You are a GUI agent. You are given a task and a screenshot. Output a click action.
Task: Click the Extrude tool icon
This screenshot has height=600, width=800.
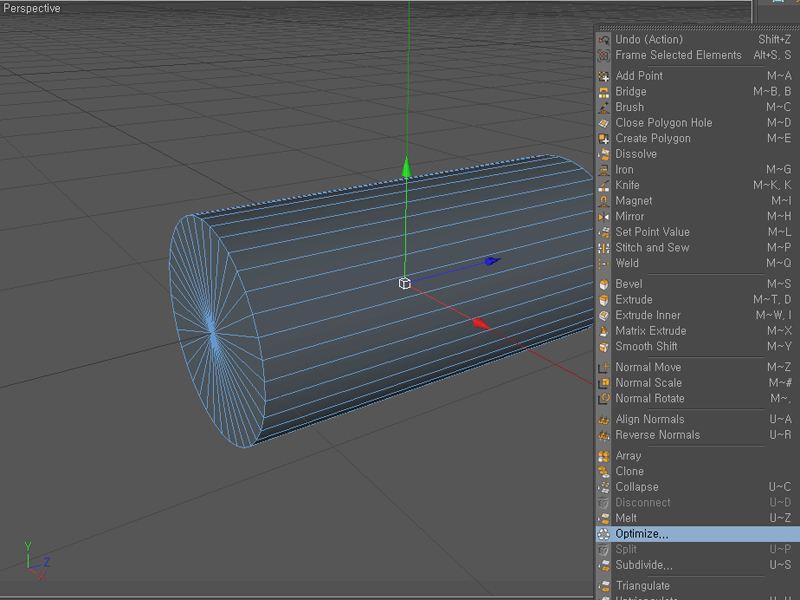pyautogui.click(x=604, y=300)
